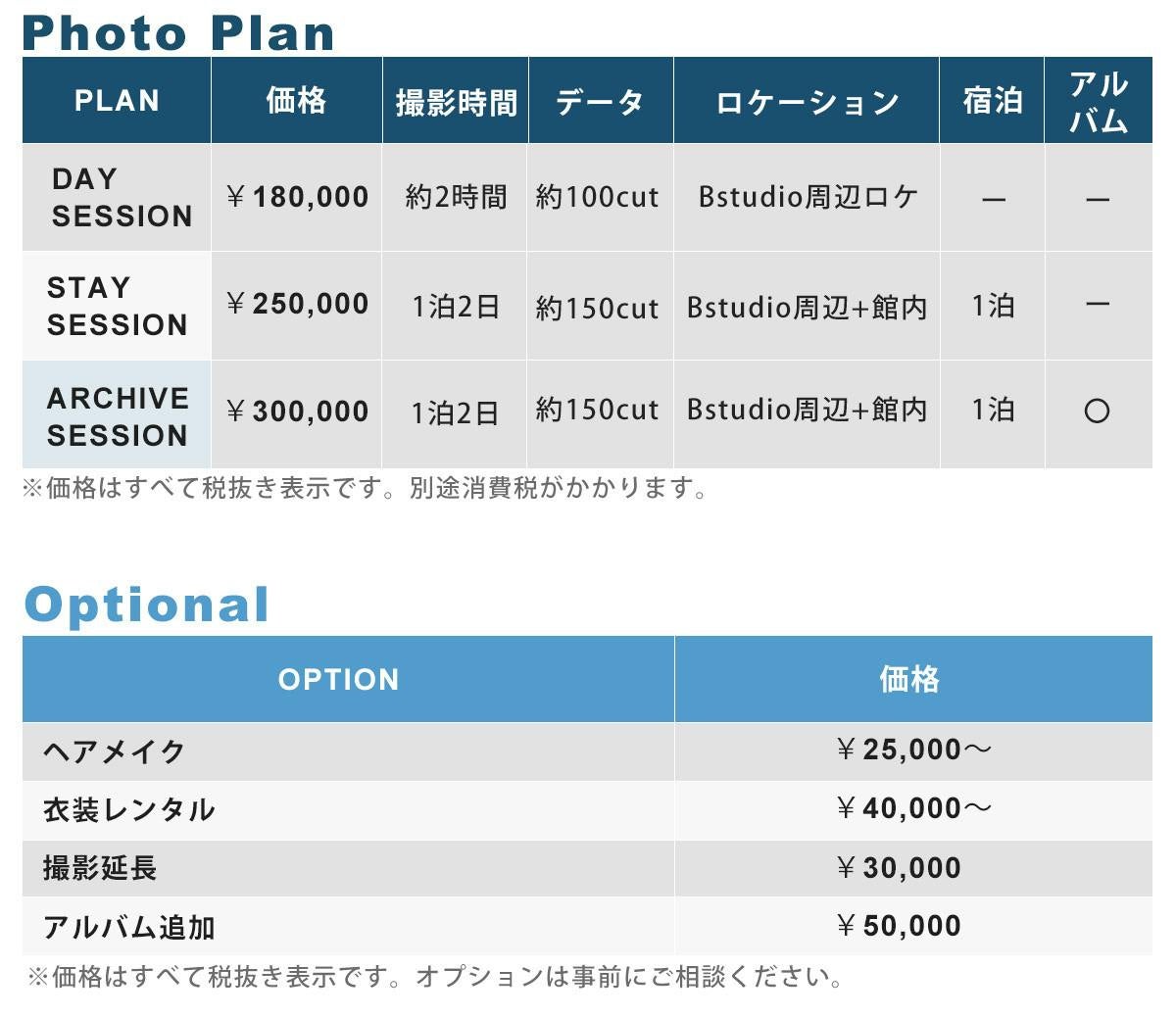1176x1017 pixels.
Task: Click the ￥250,000 price cell
Action: [x=297, y=305]
